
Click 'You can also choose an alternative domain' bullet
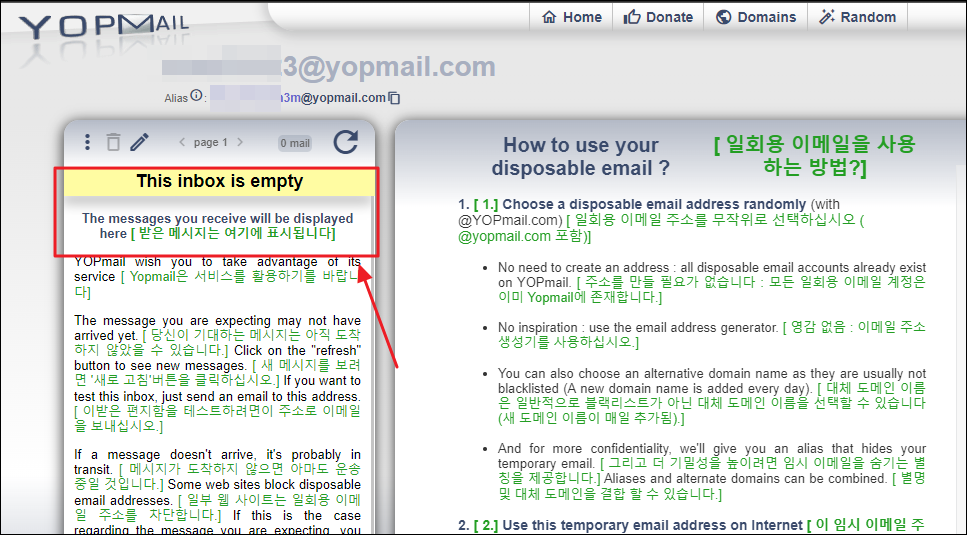pos(712,396)
